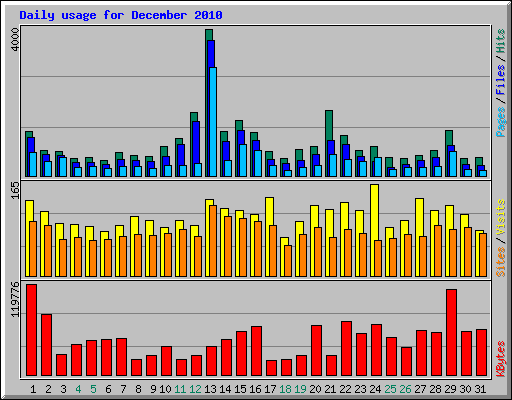The width and height of the screenshot is (512, 400).
Task: Click the day 20 axis label
Action: [x=315, y=389]
